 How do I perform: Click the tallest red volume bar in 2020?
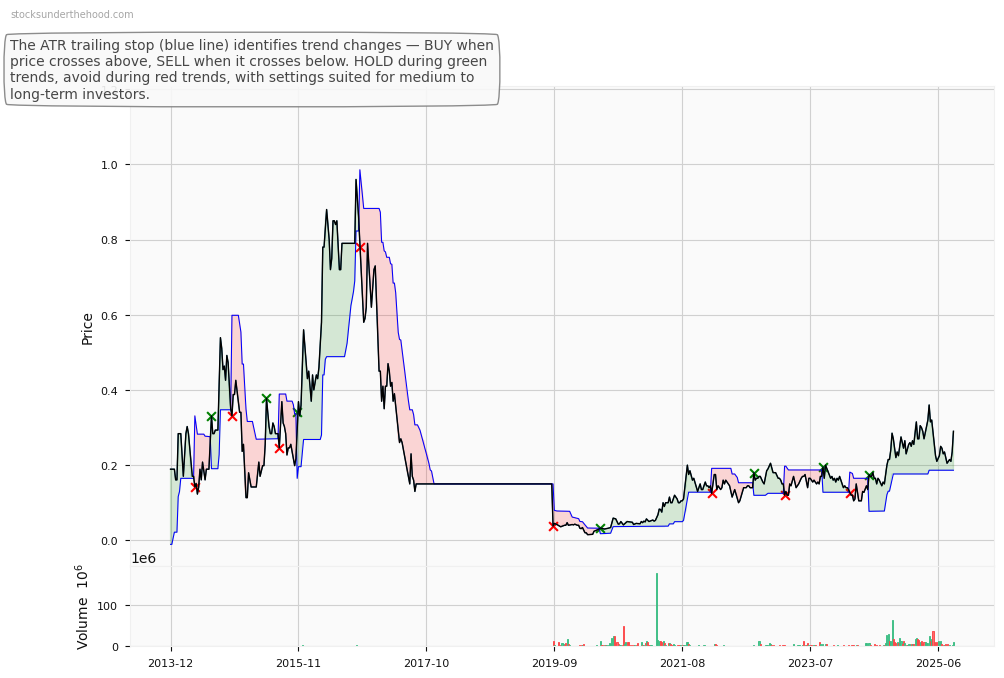tap(624, 636)
